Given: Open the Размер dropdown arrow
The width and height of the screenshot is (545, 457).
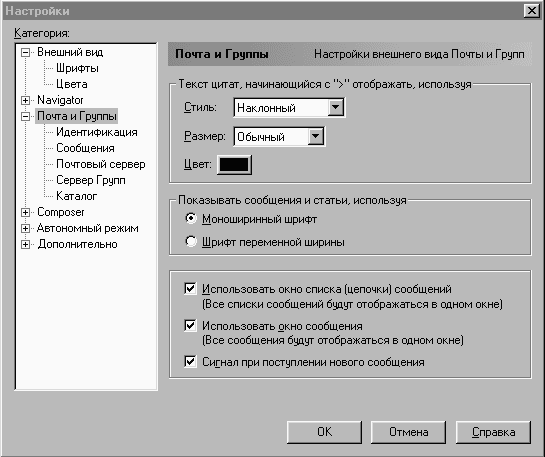Looking at the screenshot, I should coord(316,136).
